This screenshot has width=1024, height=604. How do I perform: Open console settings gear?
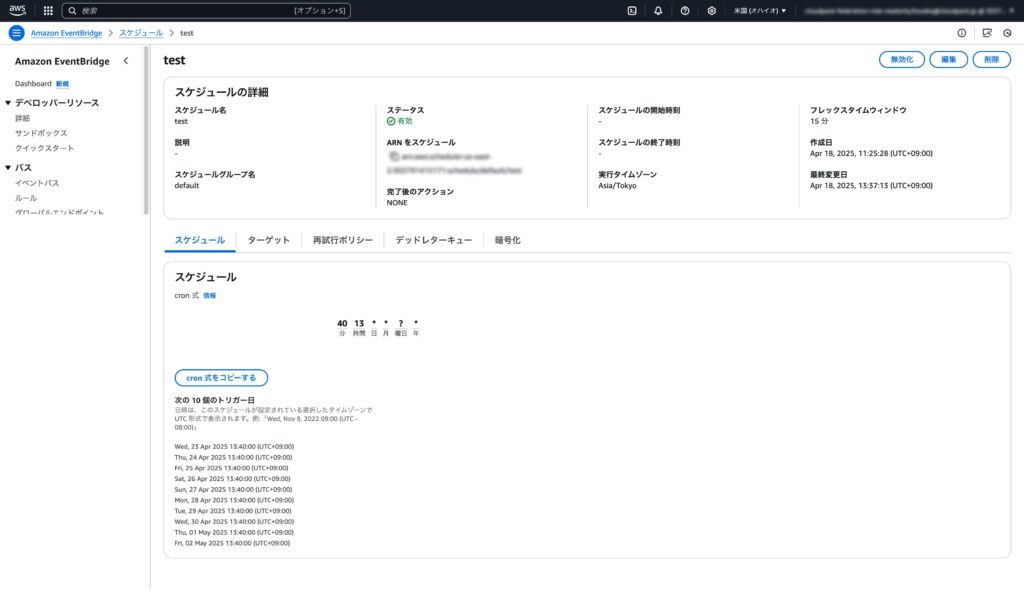click(x=711, y=10)
